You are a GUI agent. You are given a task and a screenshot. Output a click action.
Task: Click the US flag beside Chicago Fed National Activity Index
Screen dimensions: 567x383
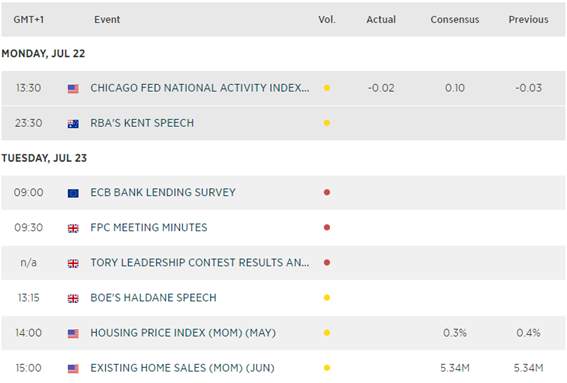click(73, 89)
